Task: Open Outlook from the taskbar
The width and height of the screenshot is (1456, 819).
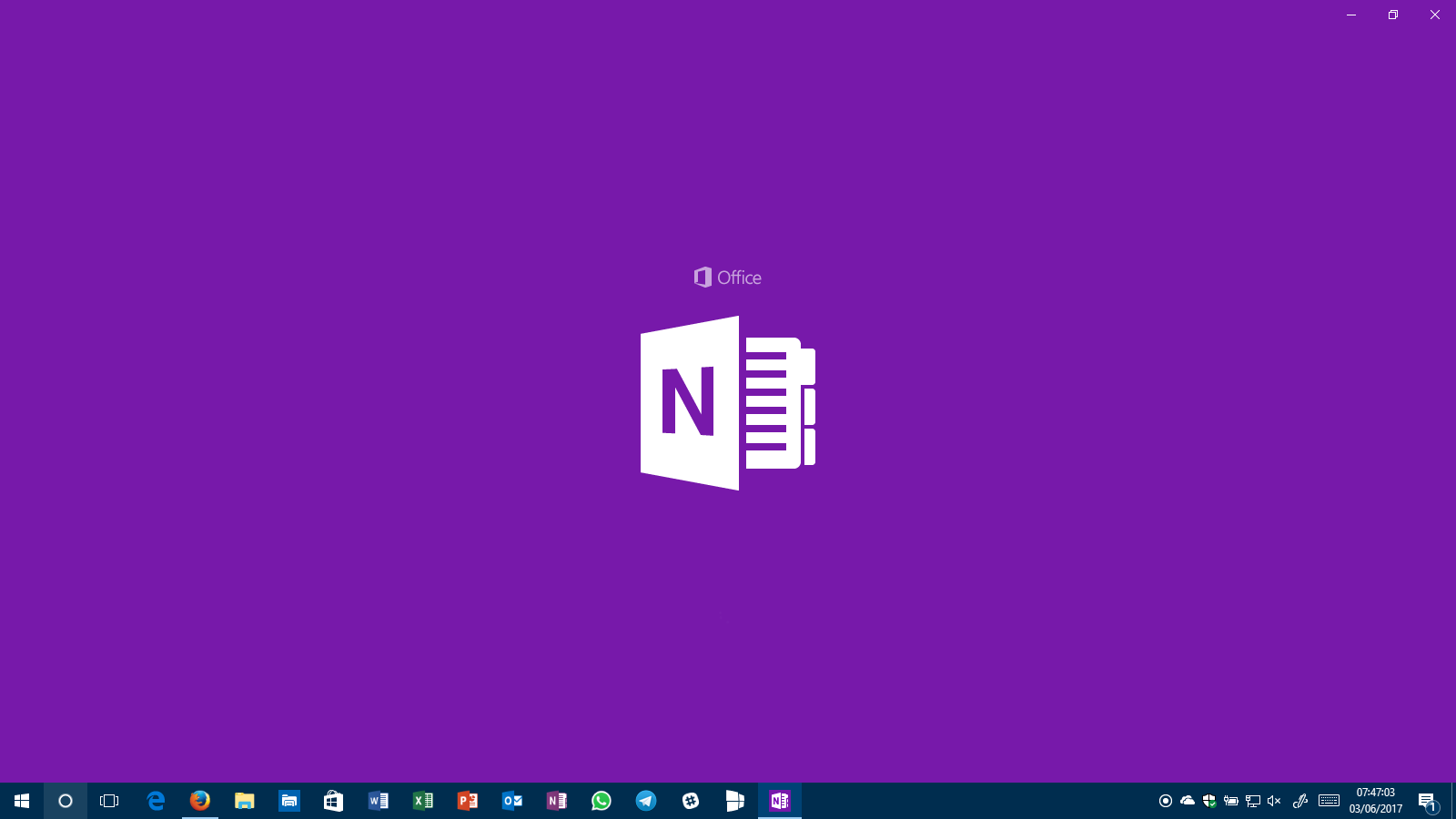Action: (511, 801)
